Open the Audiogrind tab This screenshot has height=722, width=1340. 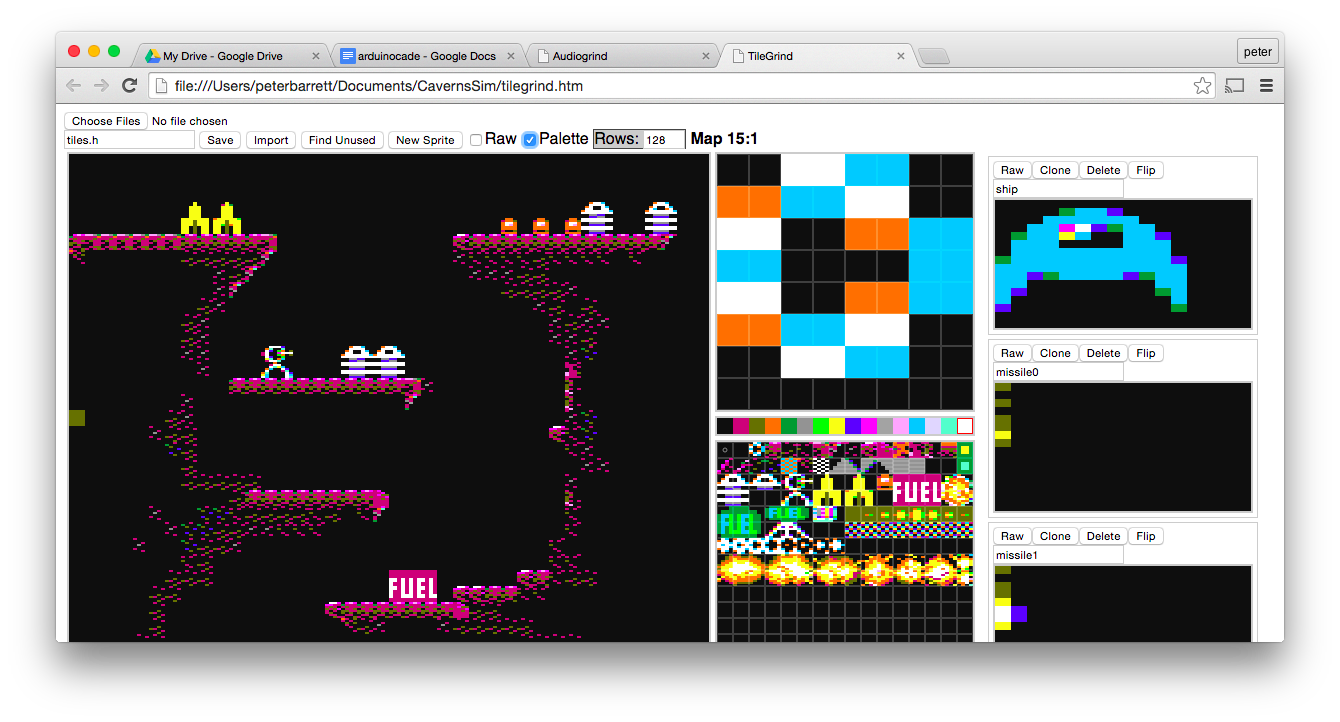[624, 56]
